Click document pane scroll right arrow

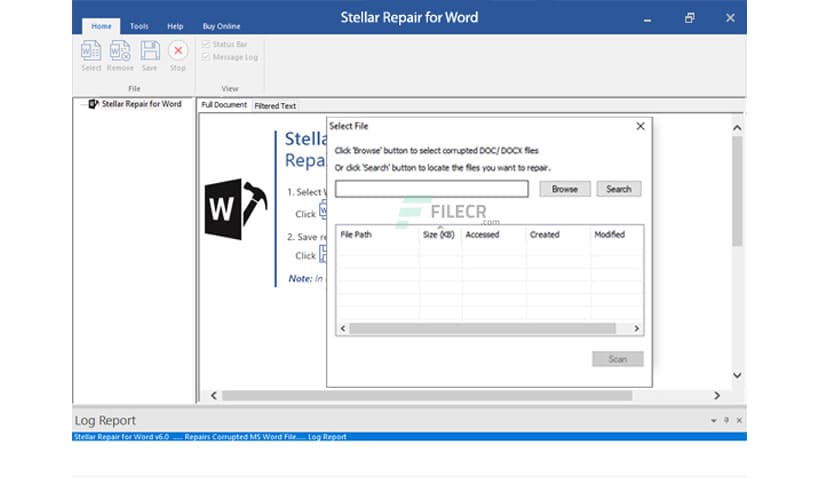(717, 396)
